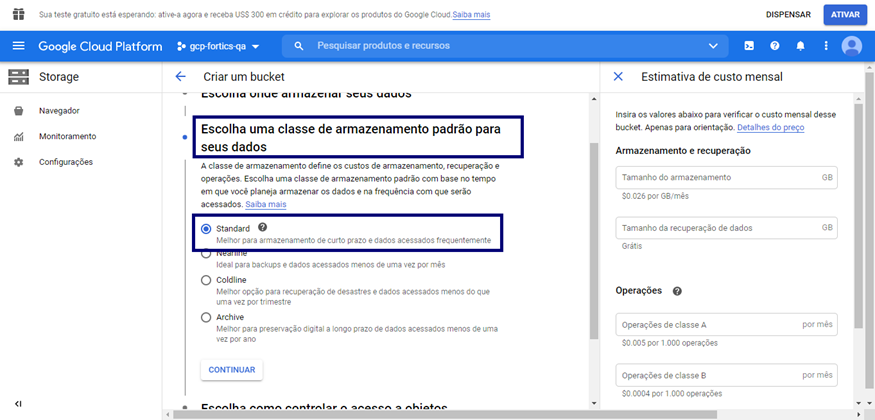Open the gcp-fortics-qa project selector
The height and width of the screenshot is (420, 875).
tap(218, 46)
